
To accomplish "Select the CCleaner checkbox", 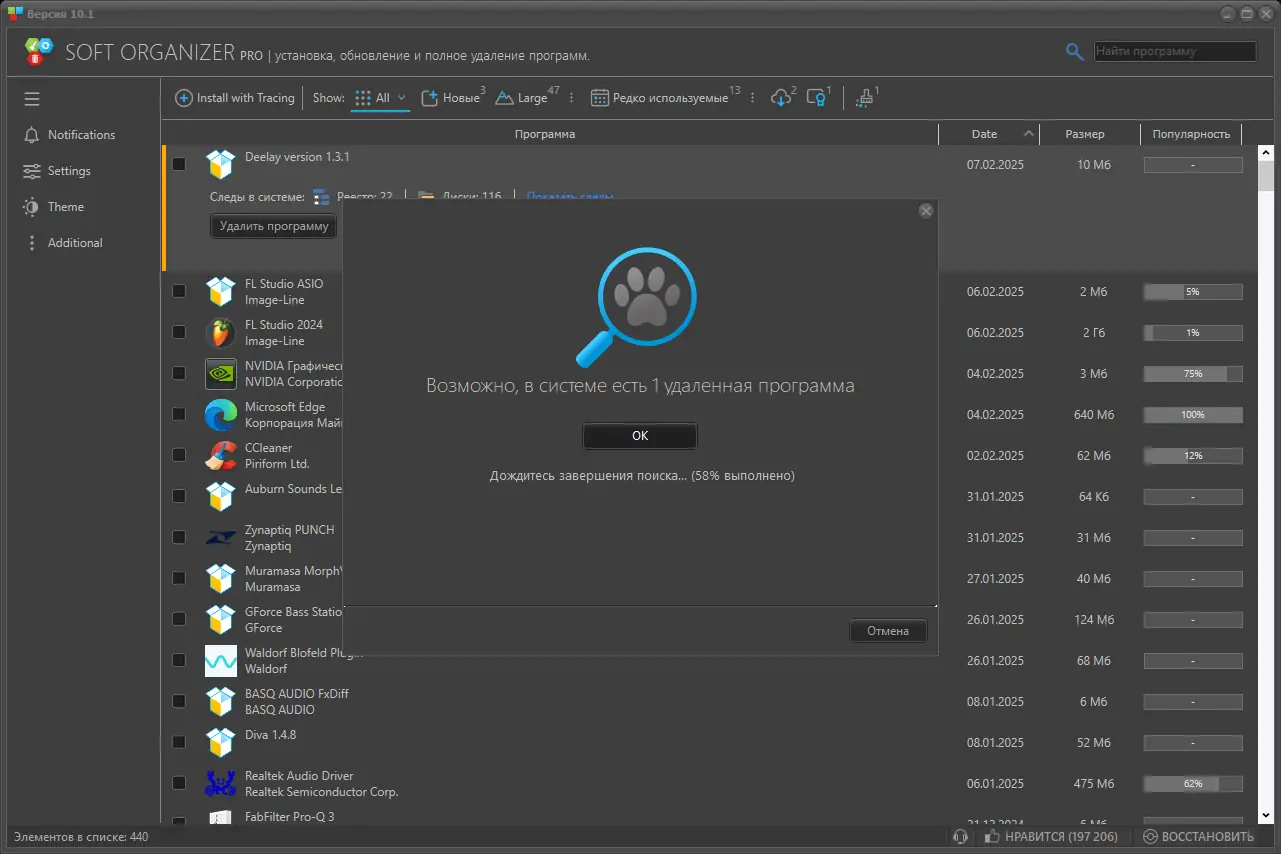I will [x=179, y=455].
